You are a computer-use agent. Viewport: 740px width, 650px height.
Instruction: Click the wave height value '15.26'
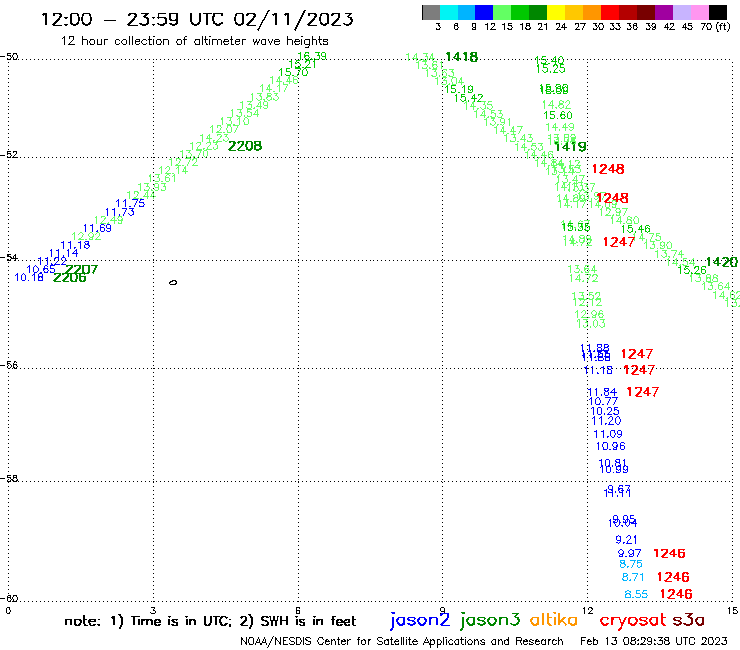coord(692,270)
